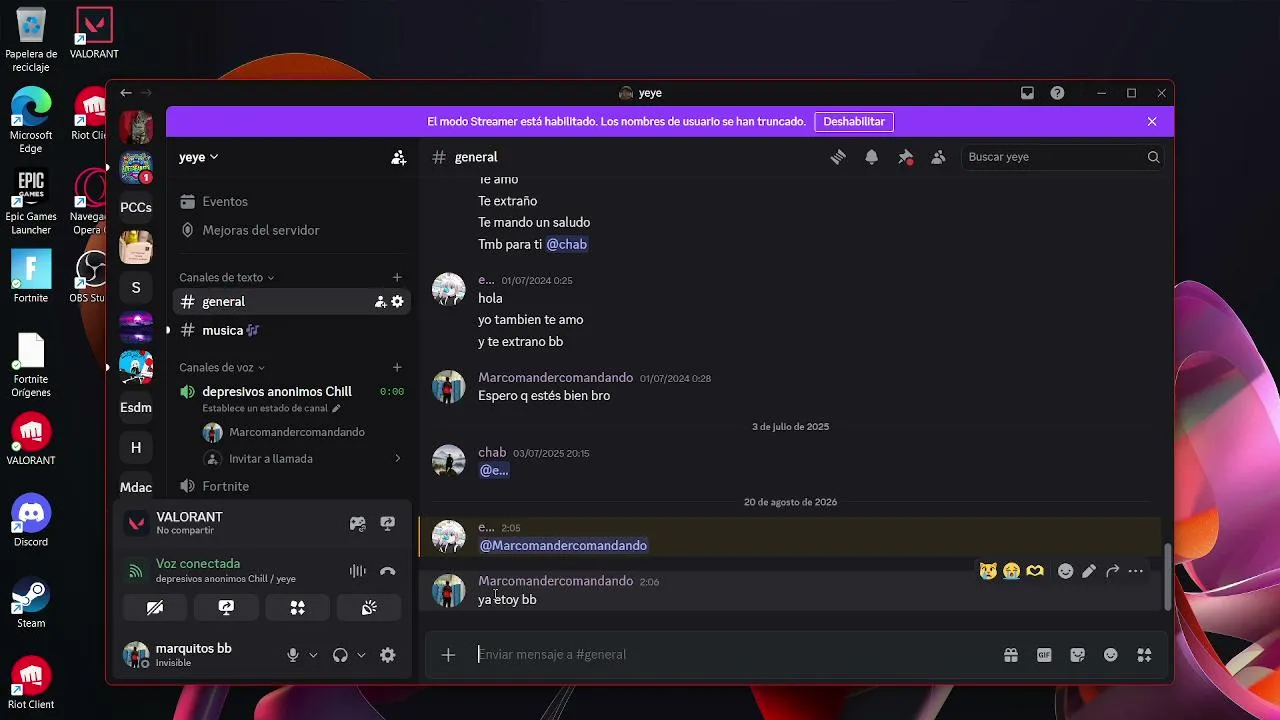Open the Steam desktop shortcut
Viewport: 1280px width, 720px height.
pyautogui.click(x=31, y=601)
